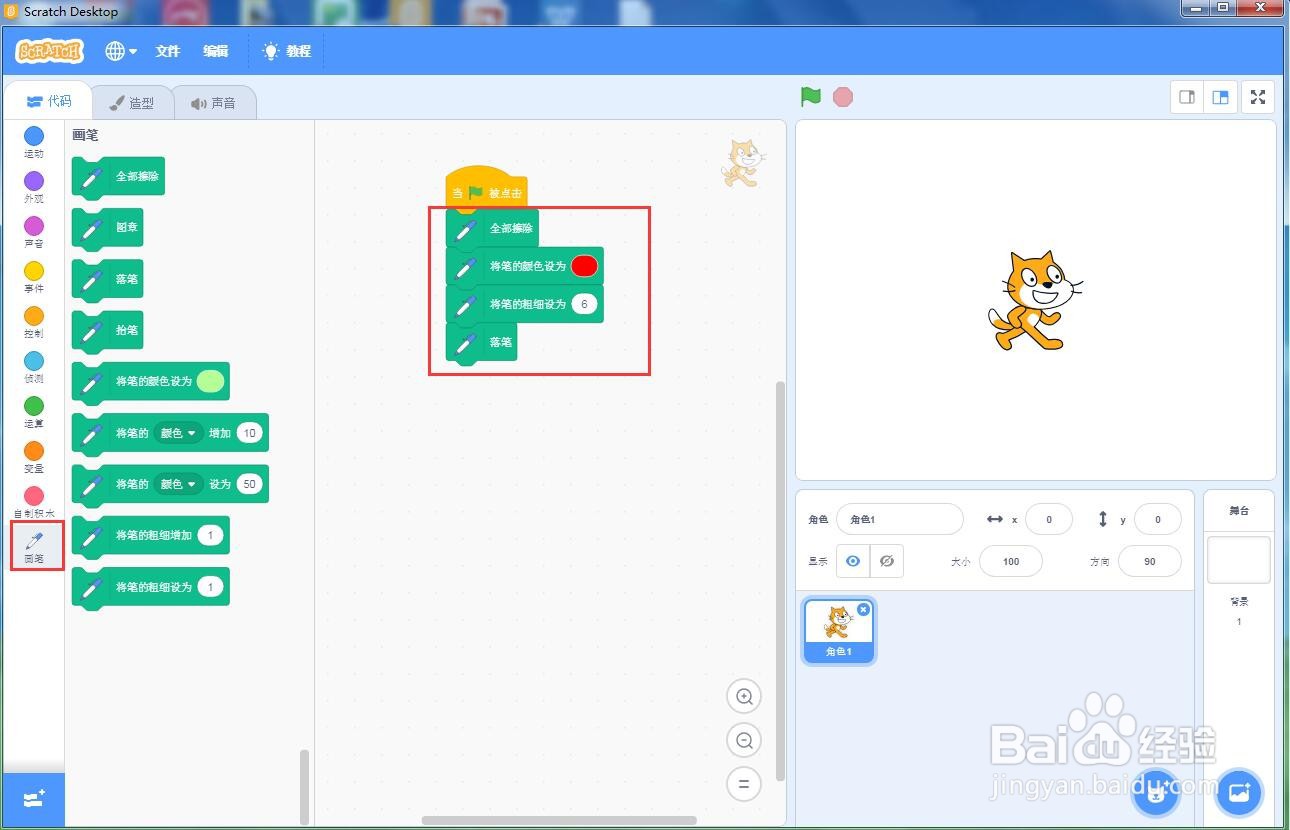Viewport: 1290px width, 830px height.
Task: Click the add new sprite button
Action: (1156, 793)
